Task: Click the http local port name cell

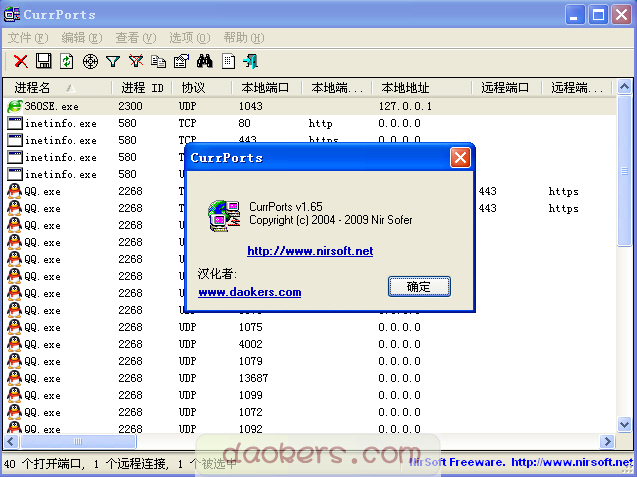Action: point(320,124)
